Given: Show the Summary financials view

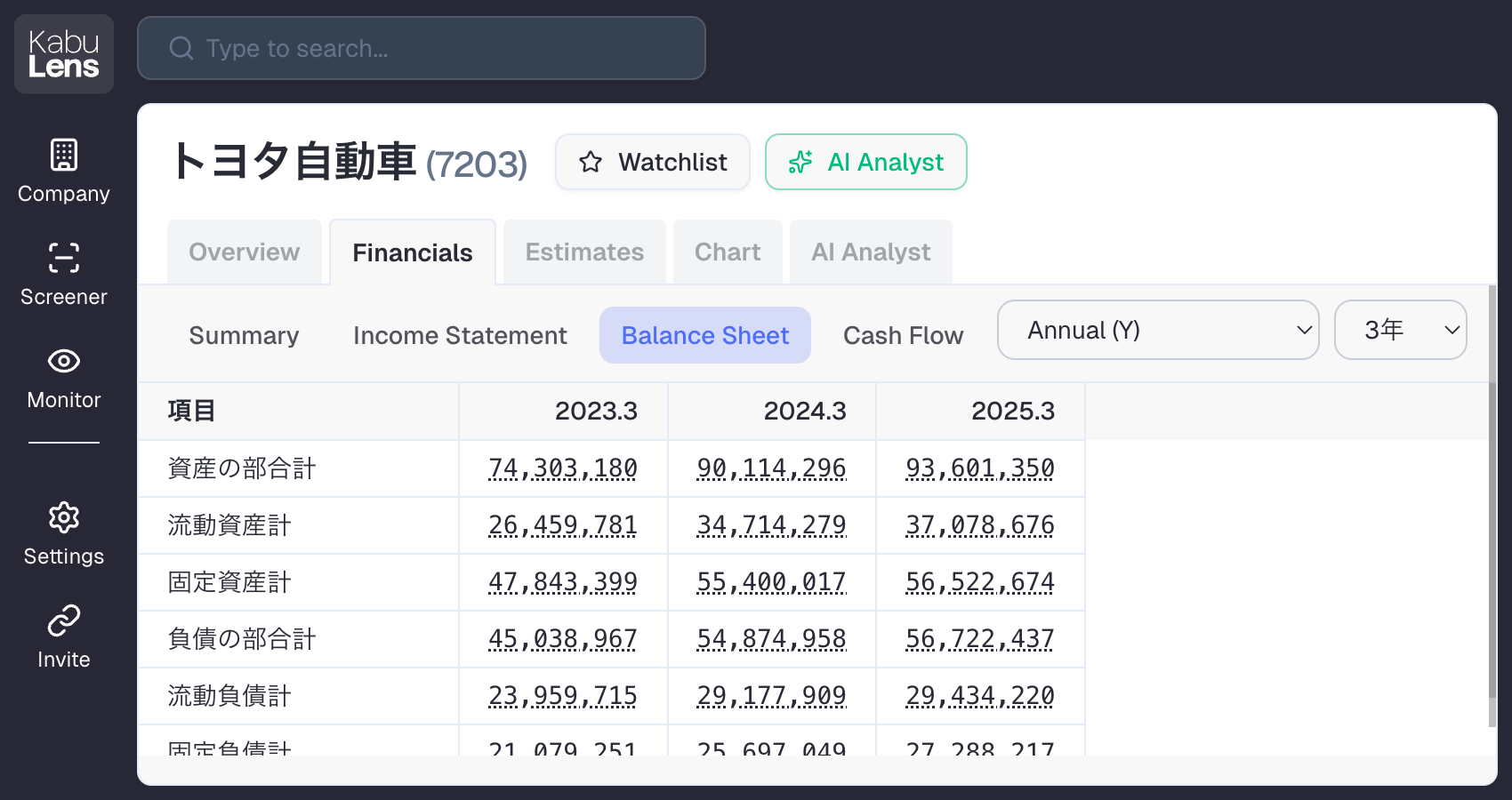Looking at the screenshot, I should tap(244, 335).
